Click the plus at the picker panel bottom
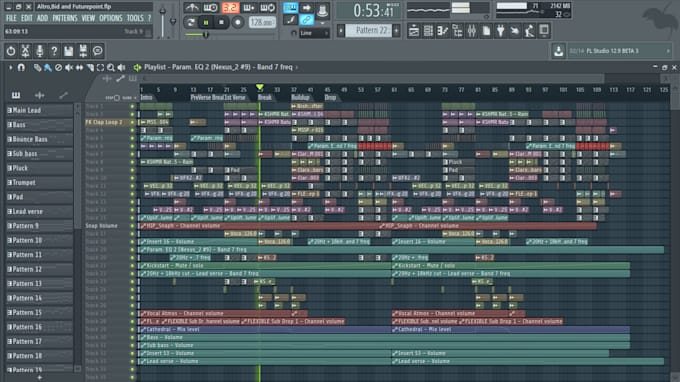This screenshot has height=382, width=680. (x=39, y=378)
